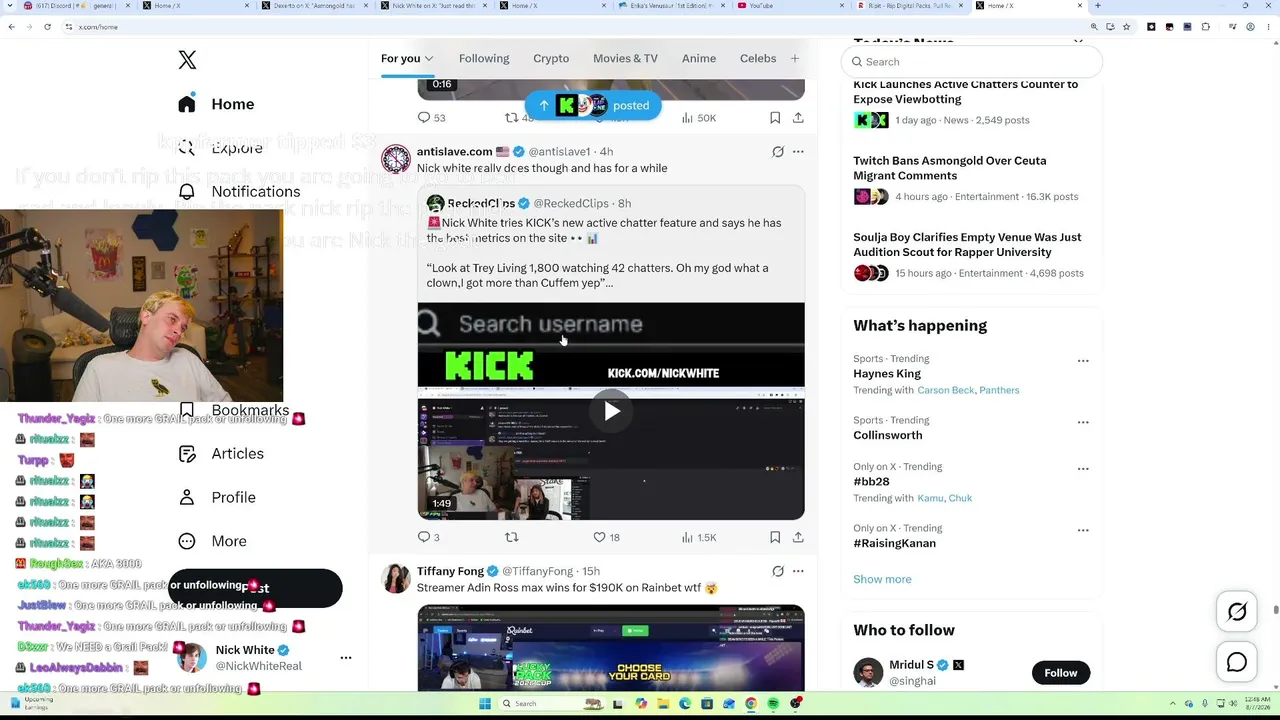Open the More menu in the sidebar
1280x720 pixels.
pyautogui.click(x=212, y=541)
